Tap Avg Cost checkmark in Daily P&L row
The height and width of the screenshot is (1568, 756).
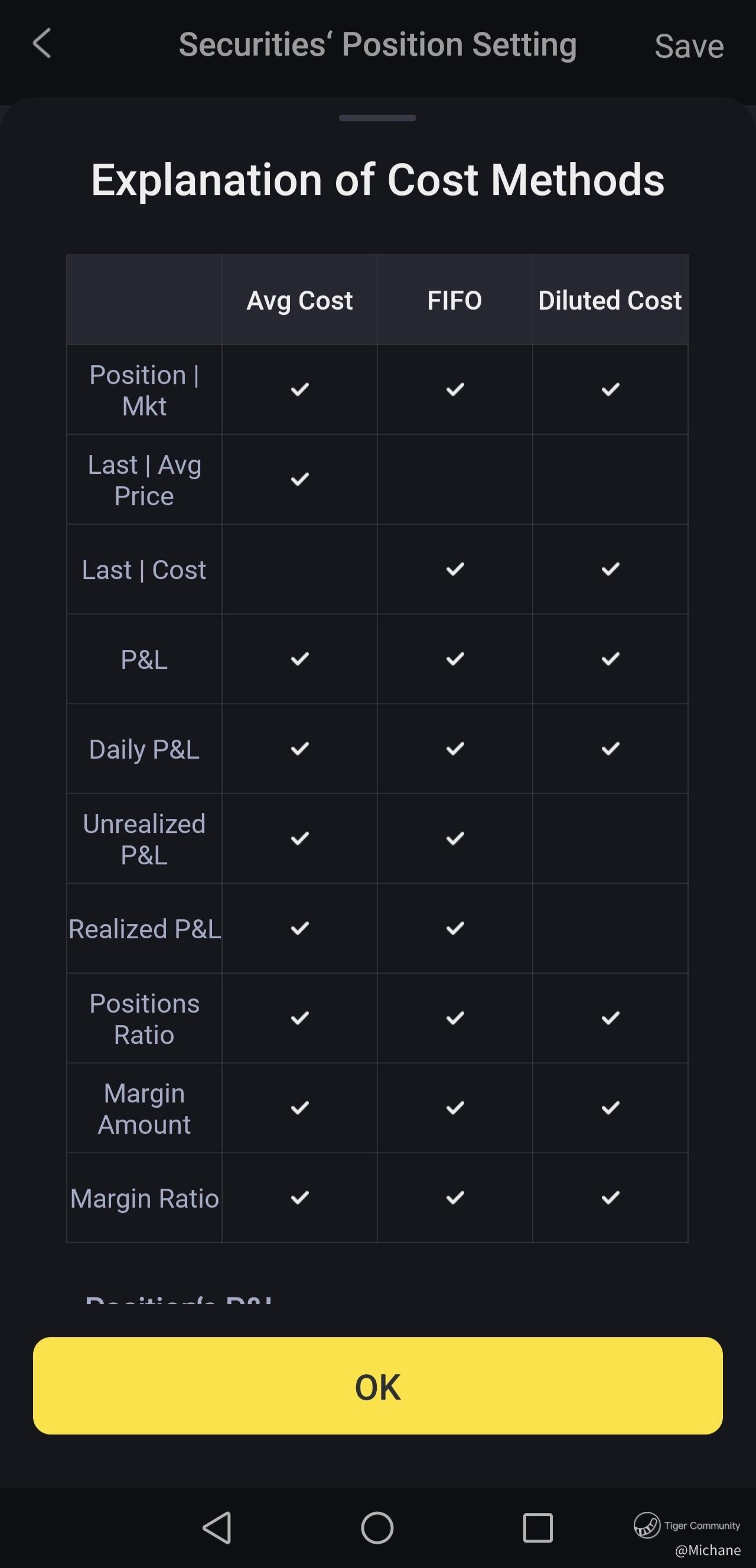(299, 749)
